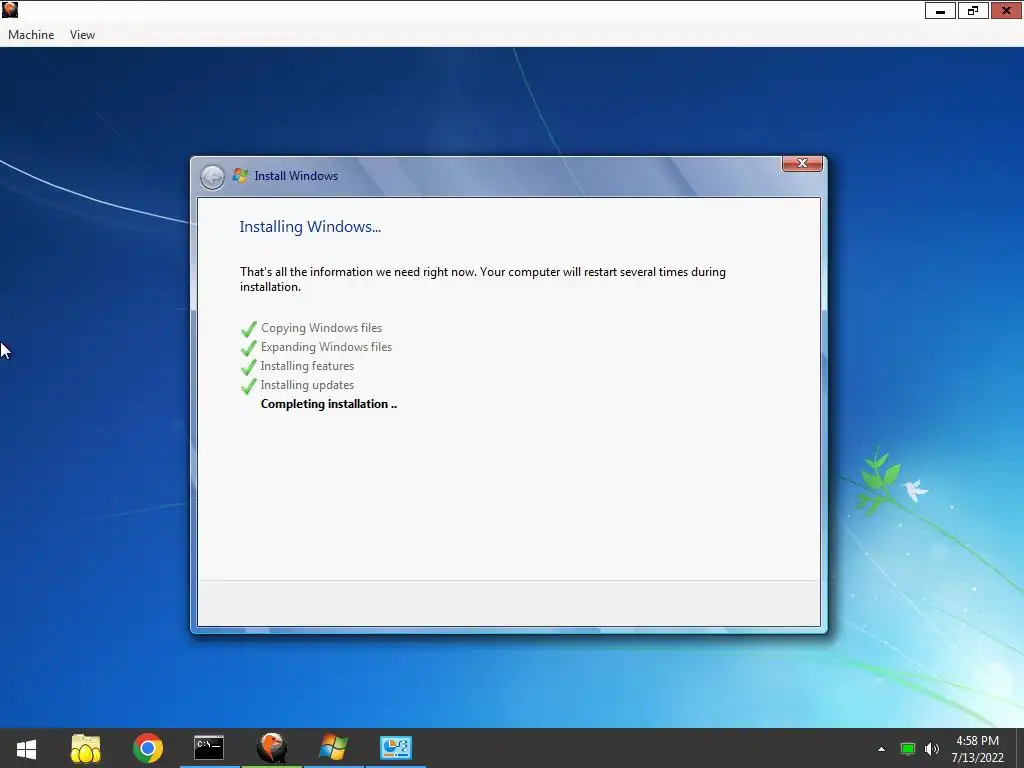Switch to the Command Prompt taskbar window
The width and height of the screenshot is (1024, 768).
pyautogui.click(x=209, y=748)
